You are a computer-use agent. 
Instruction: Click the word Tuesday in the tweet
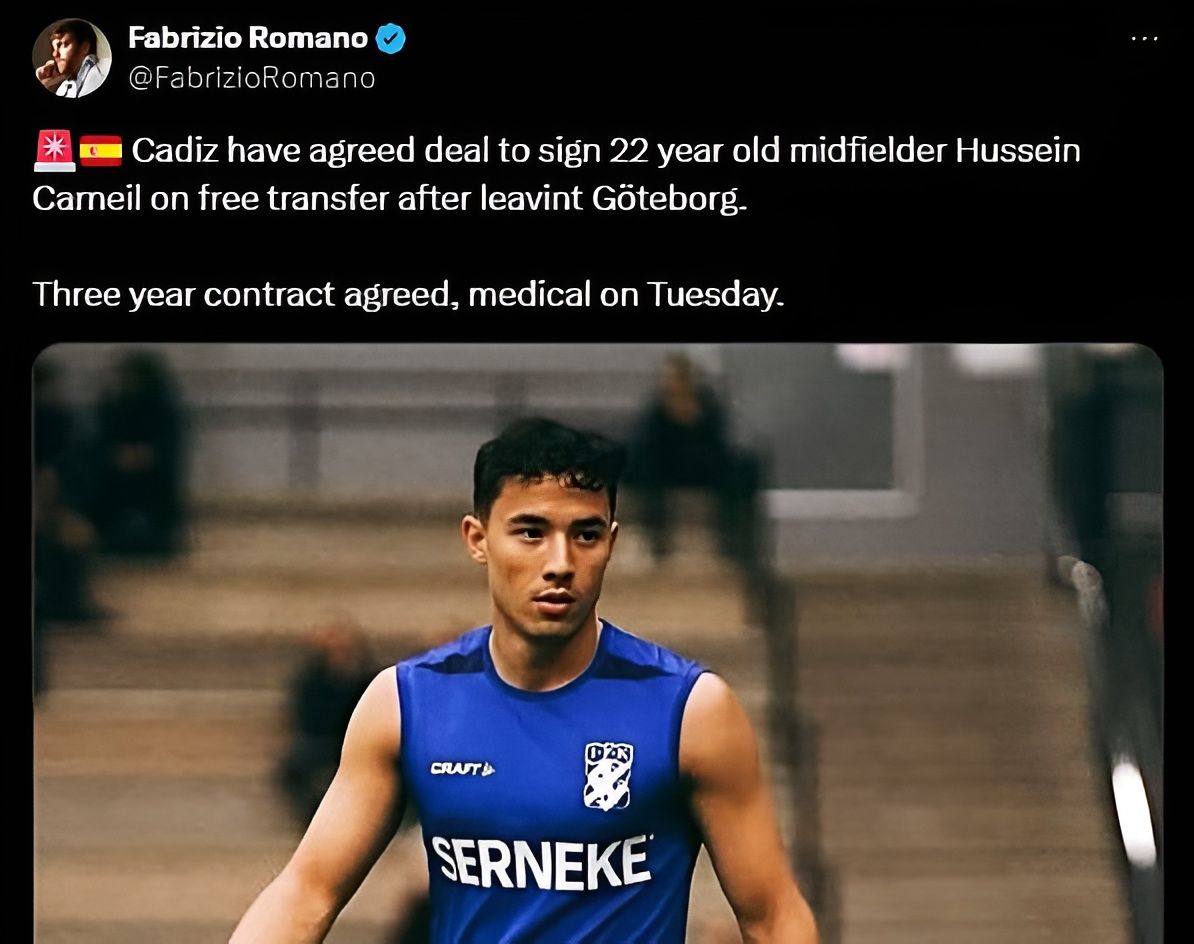pos(715,295)
